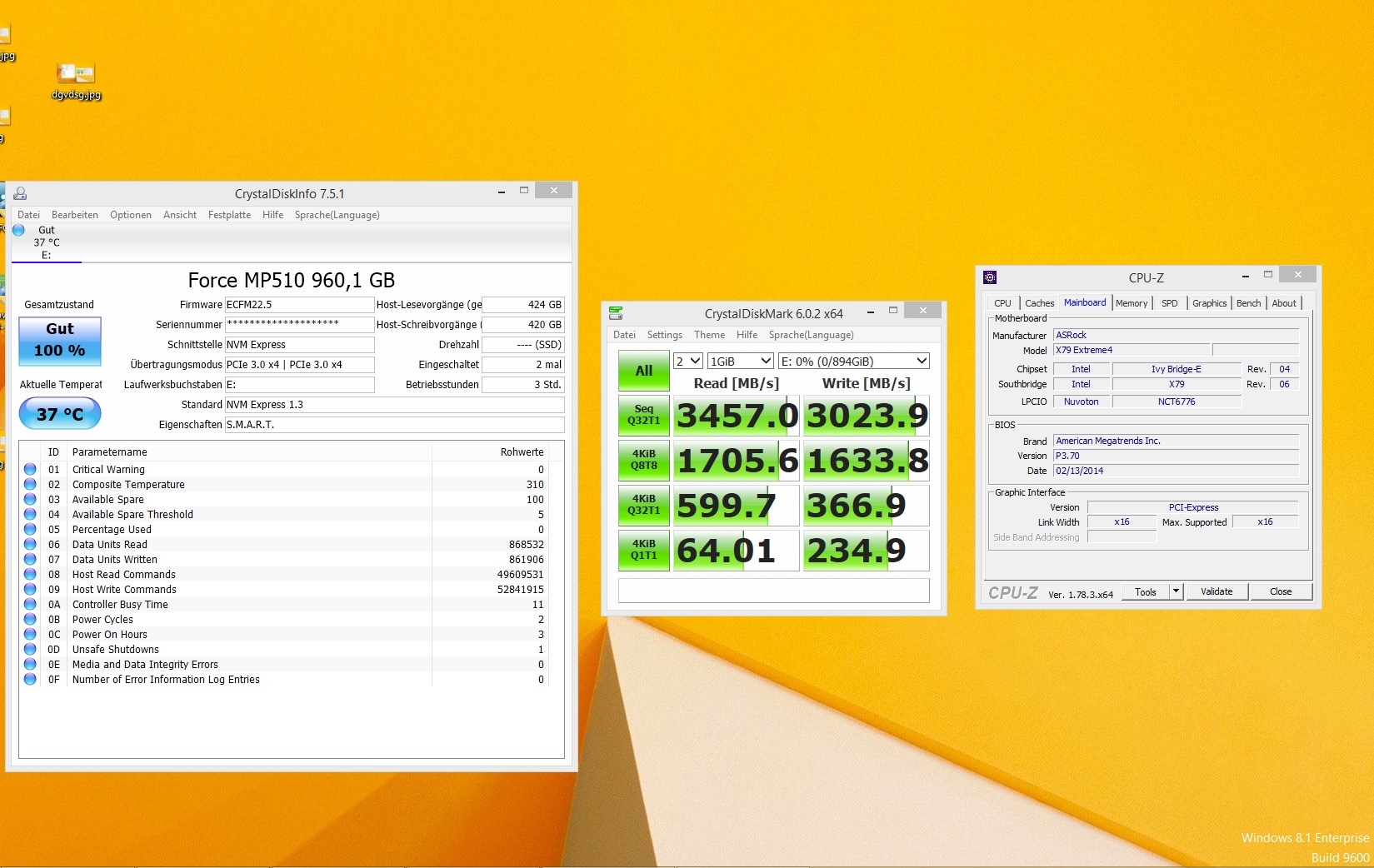Viewport: 1374px width, 868px height.
Task: Click status dot for Unsafe Shutdowns row
Action: coord(30,649)
